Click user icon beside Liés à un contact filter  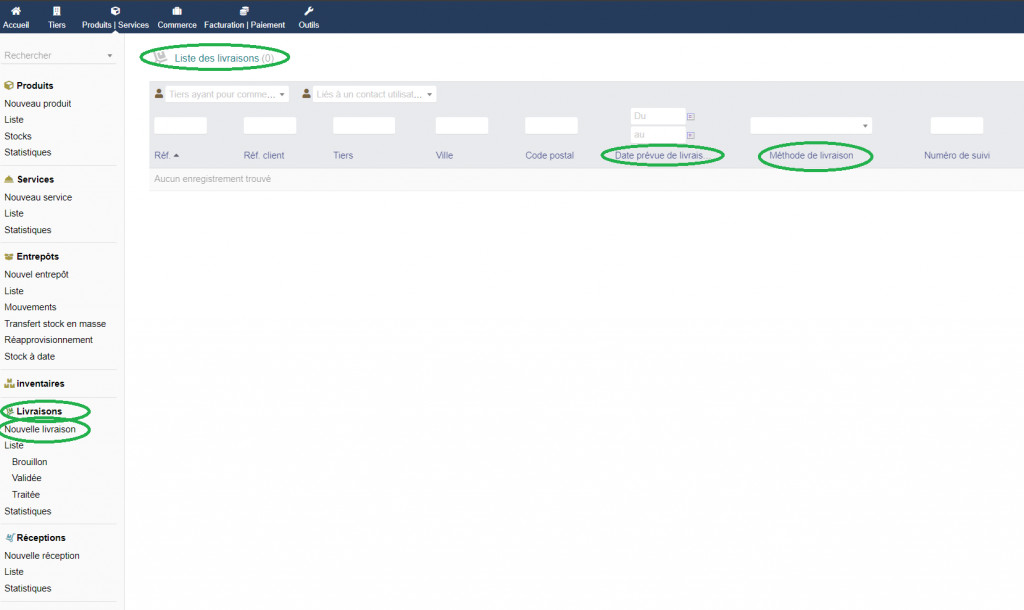click(x=306, y=94)
